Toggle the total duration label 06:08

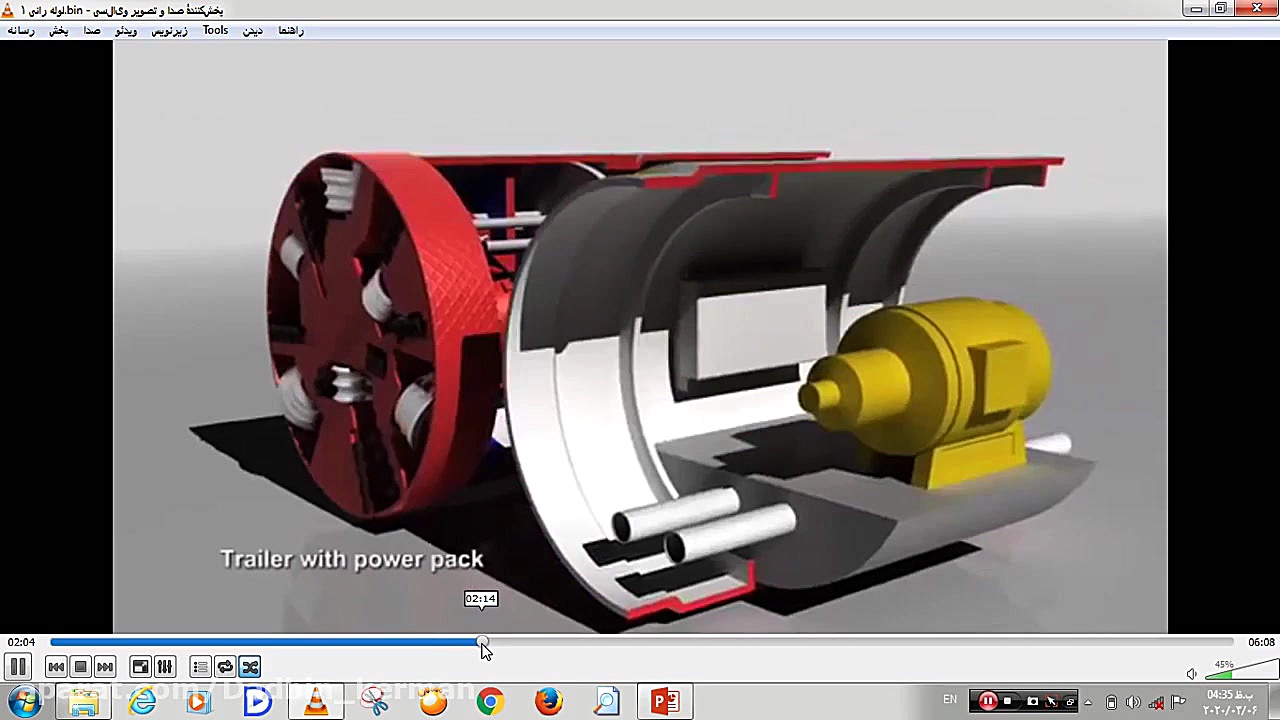click(1261, 642)
